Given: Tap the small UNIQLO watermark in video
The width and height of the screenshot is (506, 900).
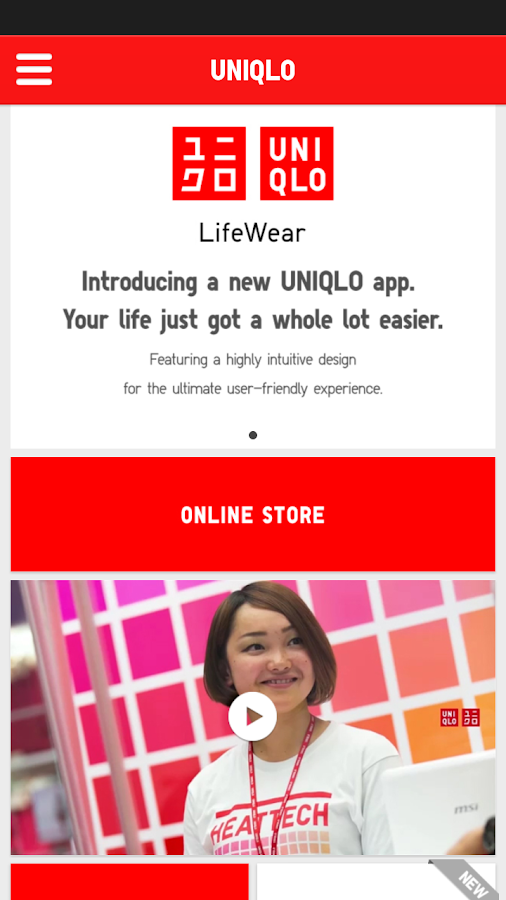Looking at the screenshot, I should pyautogui.click(x=460, y=717).
